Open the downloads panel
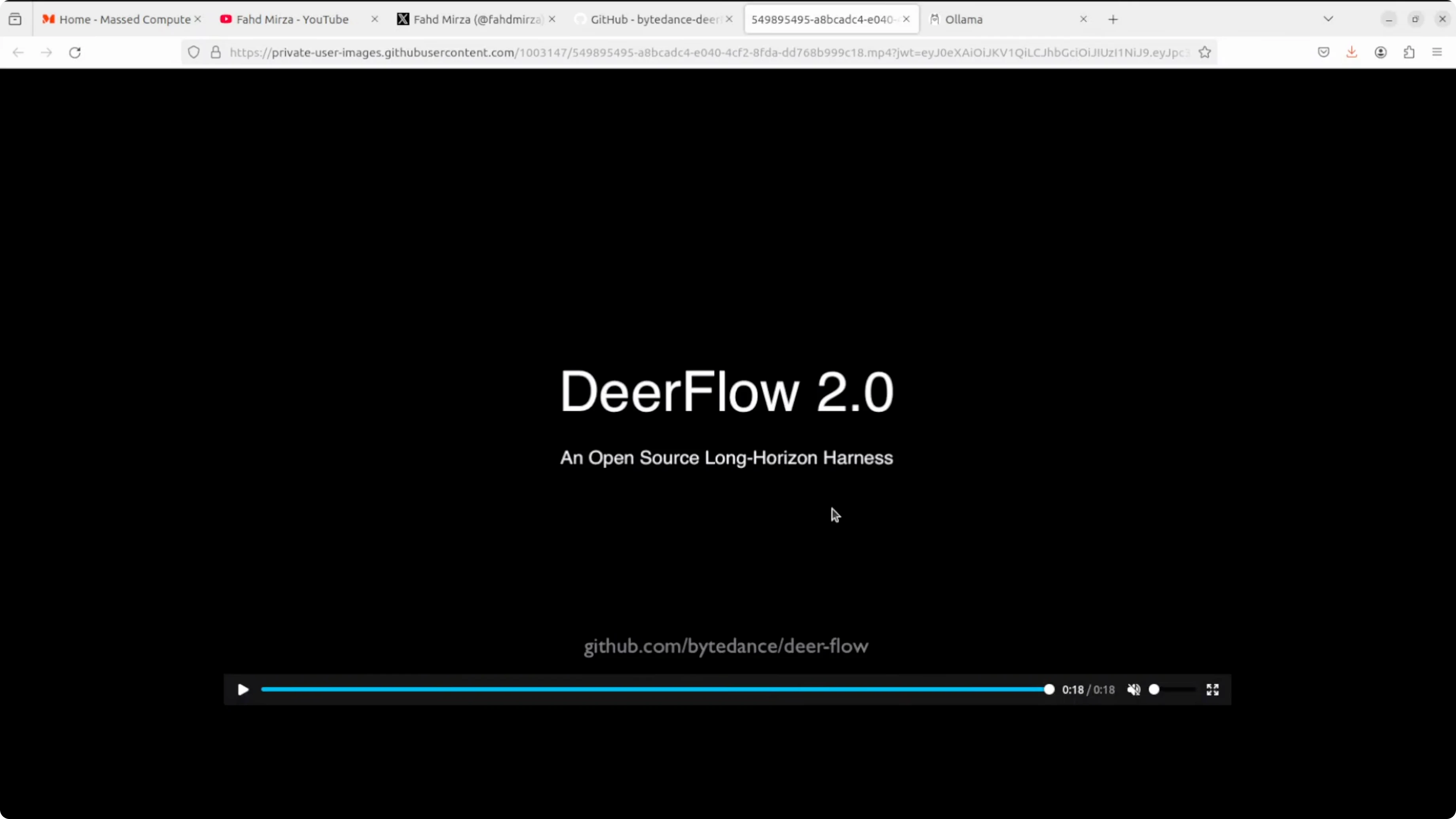 coord(1352,53)
